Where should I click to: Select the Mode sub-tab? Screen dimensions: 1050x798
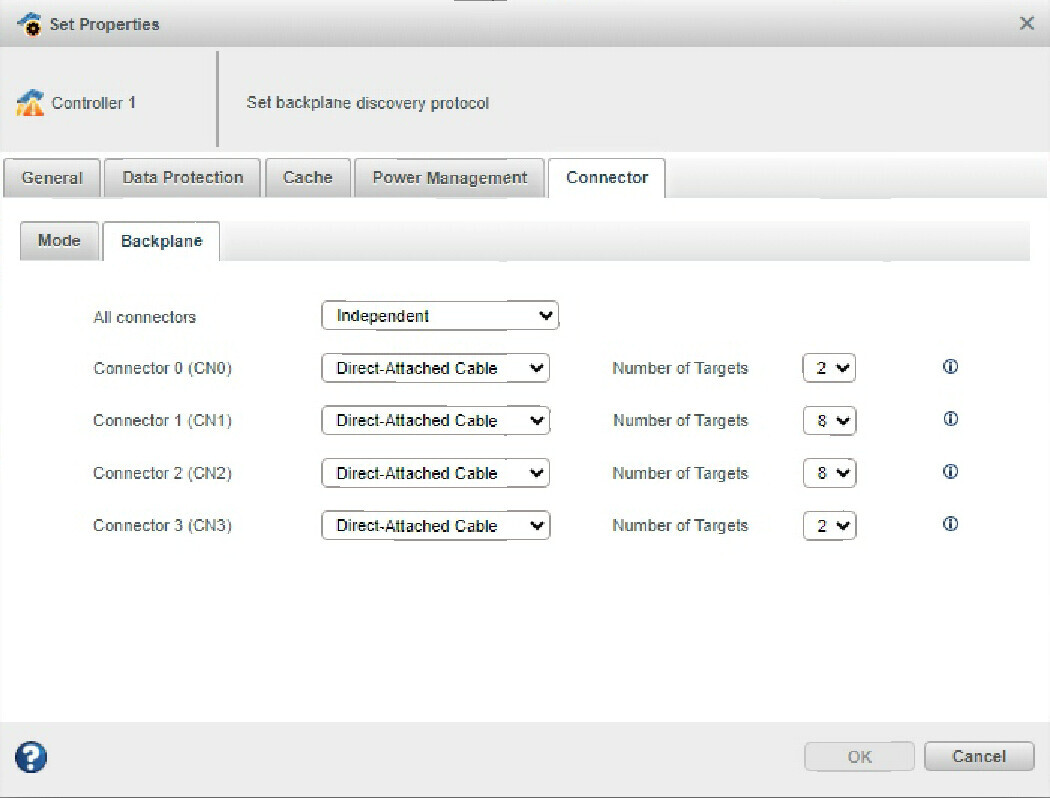59,241
